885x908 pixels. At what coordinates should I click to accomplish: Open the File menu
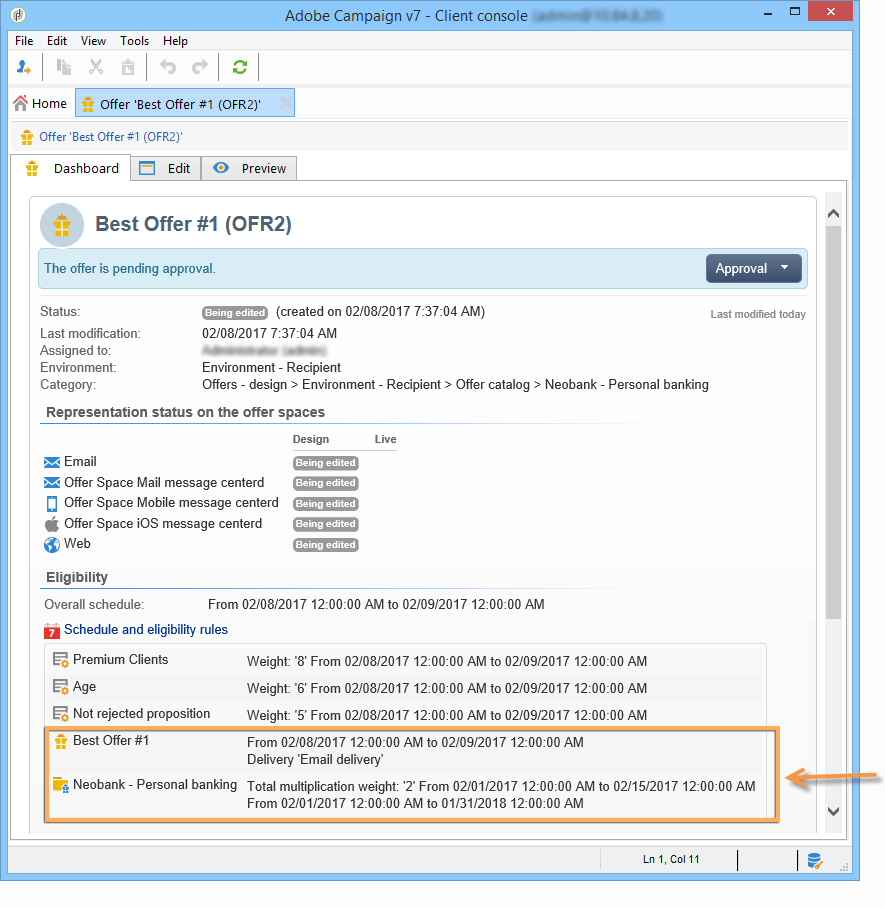point(24,41)
